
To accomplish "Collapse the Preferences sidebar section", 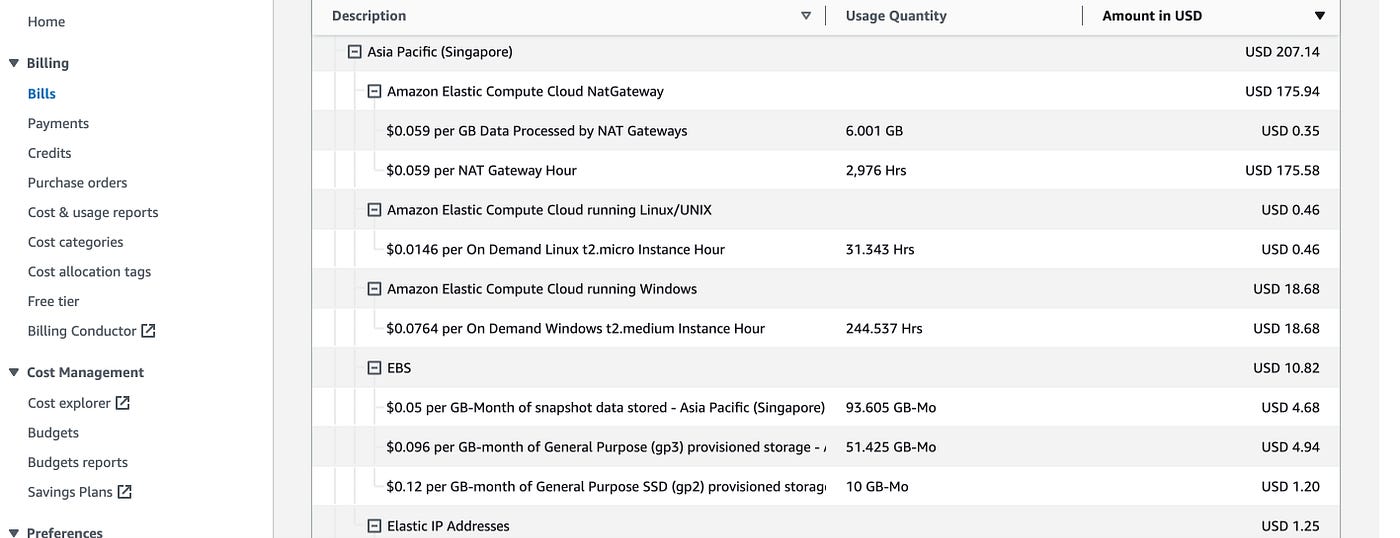I will (x=13, y=533).
